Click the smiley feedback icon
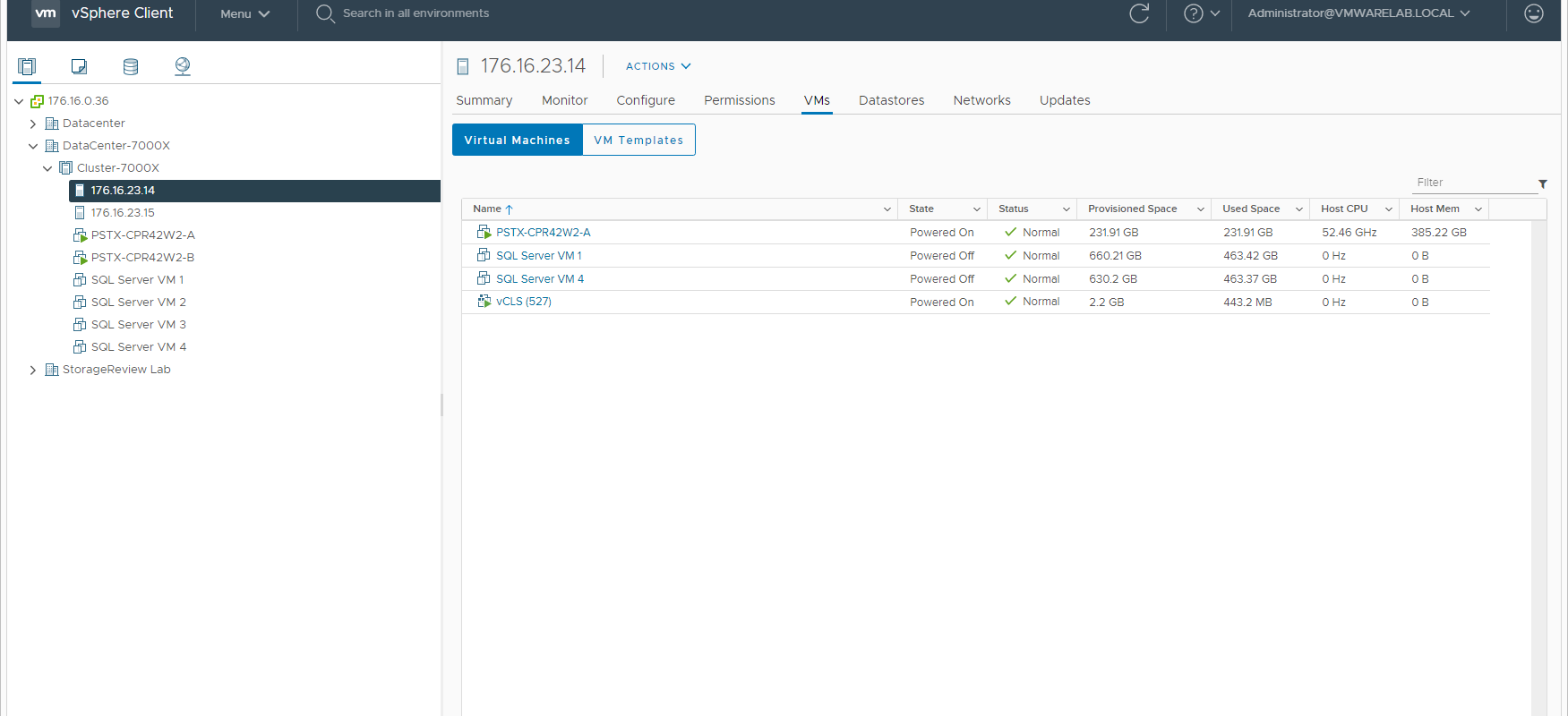Image resolution: width=1568 pixels, height=716 pixels. coord(1534,13)
